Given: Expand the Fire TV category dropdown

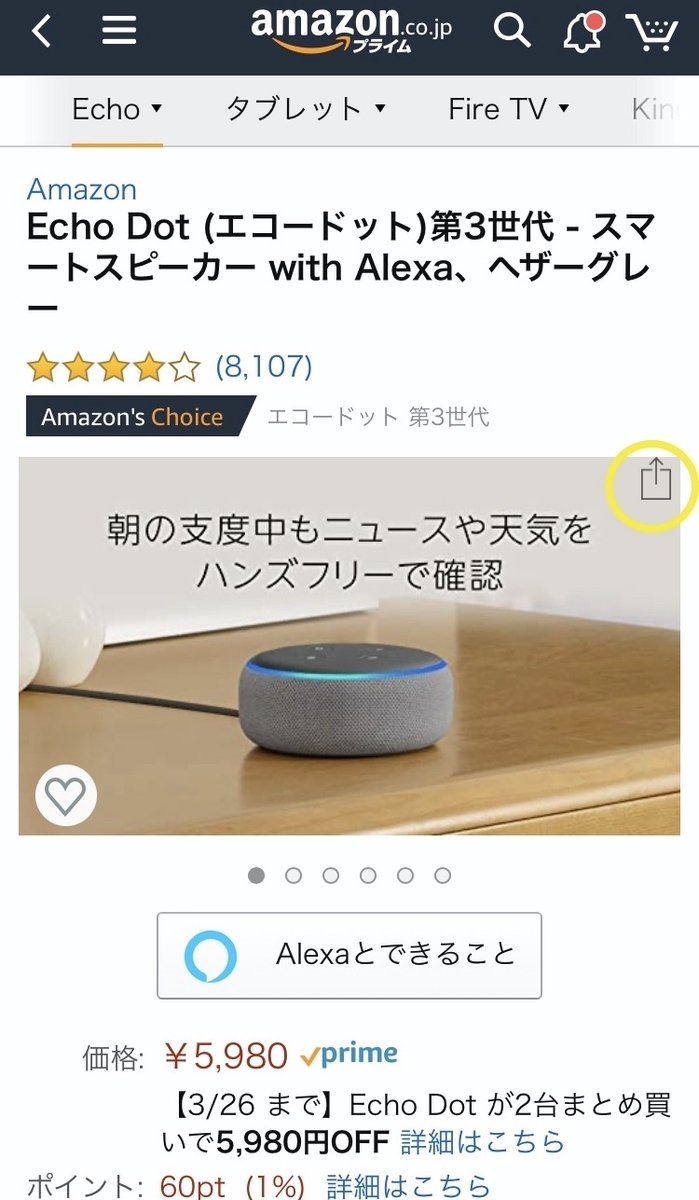Looking at the screenshot, I should coord(508,109).
